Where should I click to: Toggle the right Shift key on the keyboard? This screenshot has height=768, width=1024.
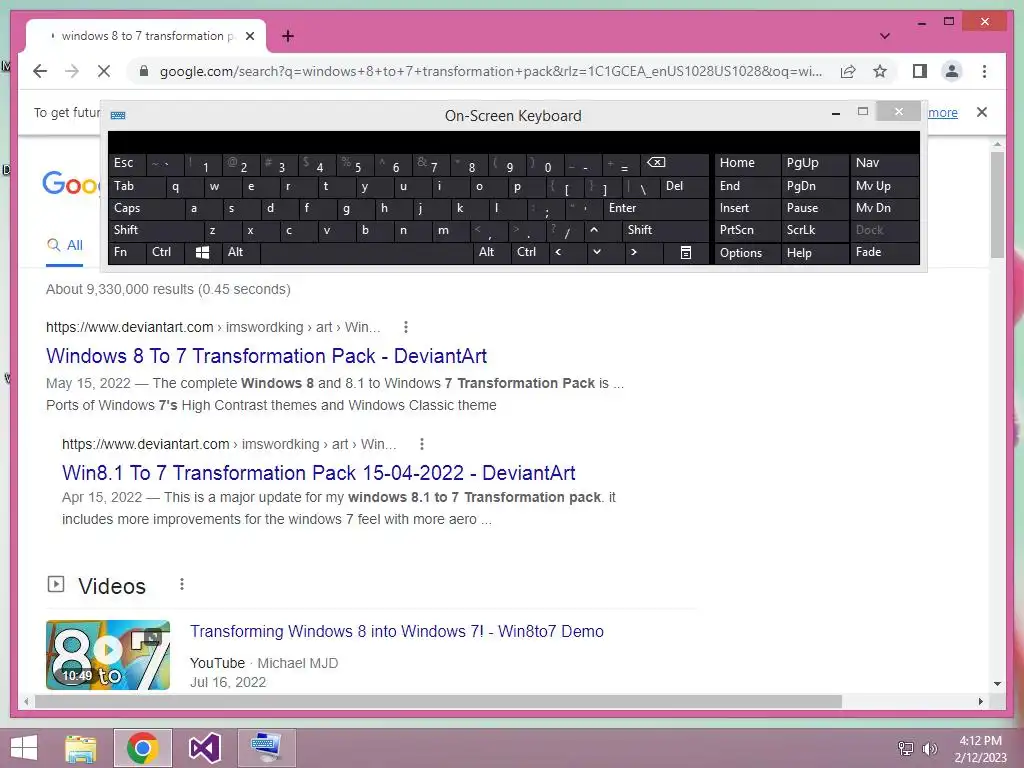665,230
